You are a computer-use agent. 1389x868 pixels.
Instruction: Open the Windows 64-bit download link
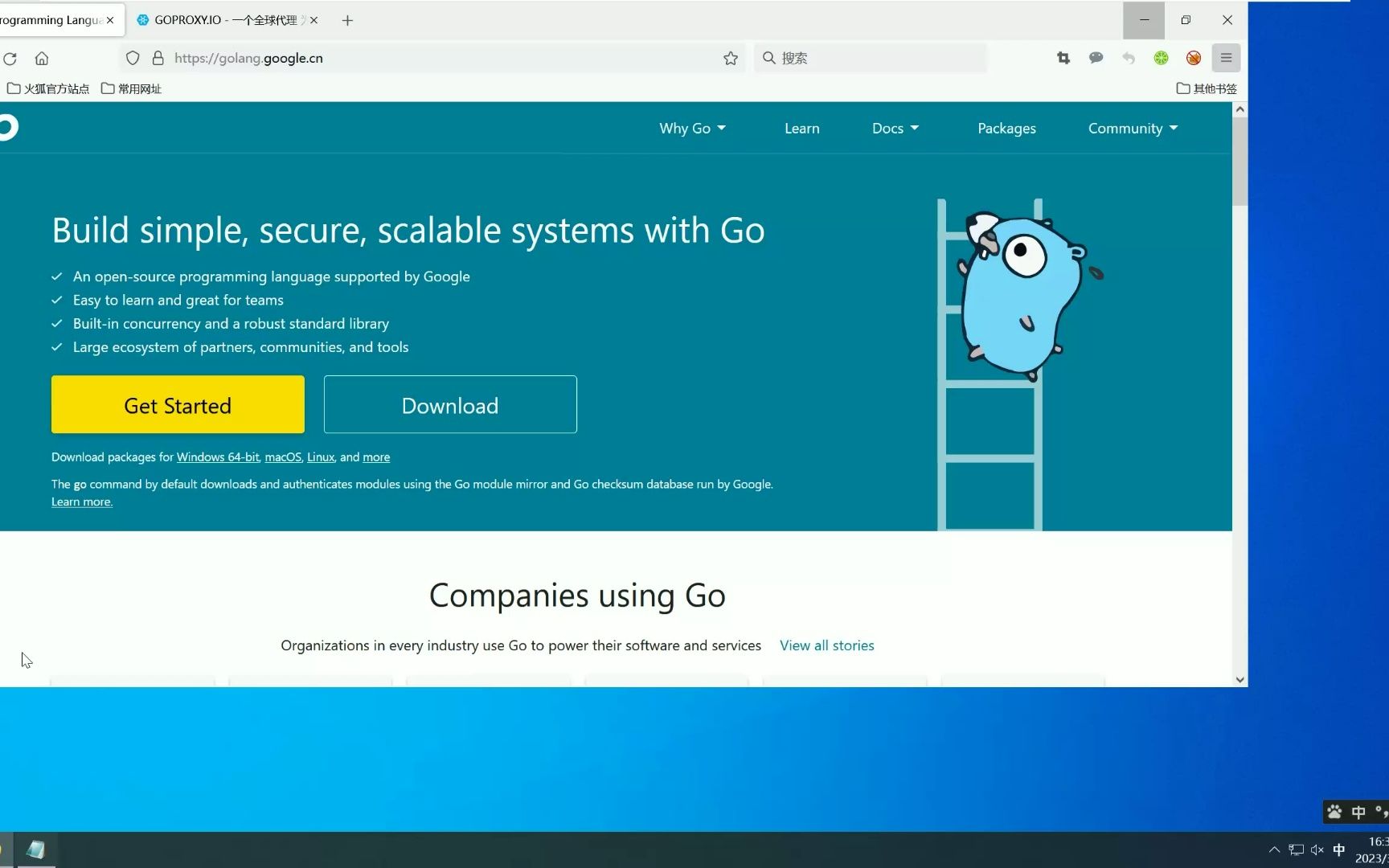[218, 457]
